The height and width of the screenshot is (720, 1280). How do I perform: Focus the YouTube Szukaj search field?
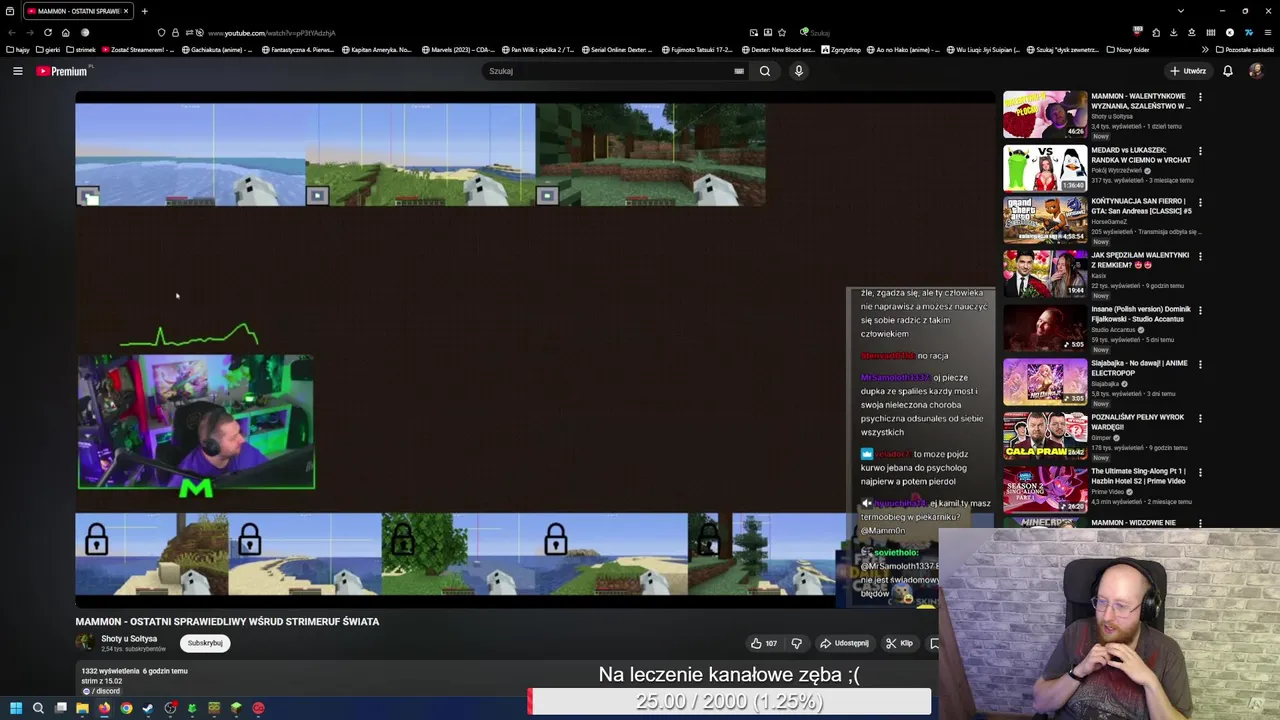click(610, 71)
